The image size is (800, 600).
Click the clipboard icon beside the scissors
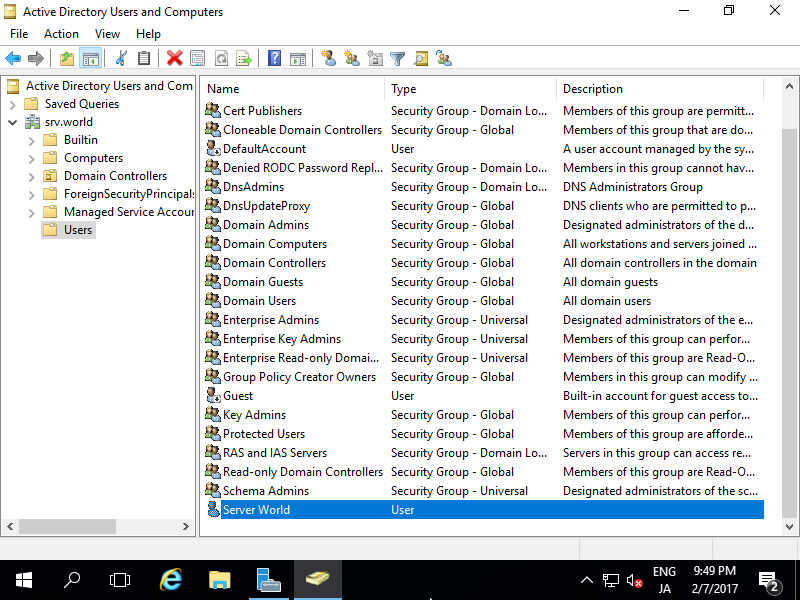tap(144, 59)
